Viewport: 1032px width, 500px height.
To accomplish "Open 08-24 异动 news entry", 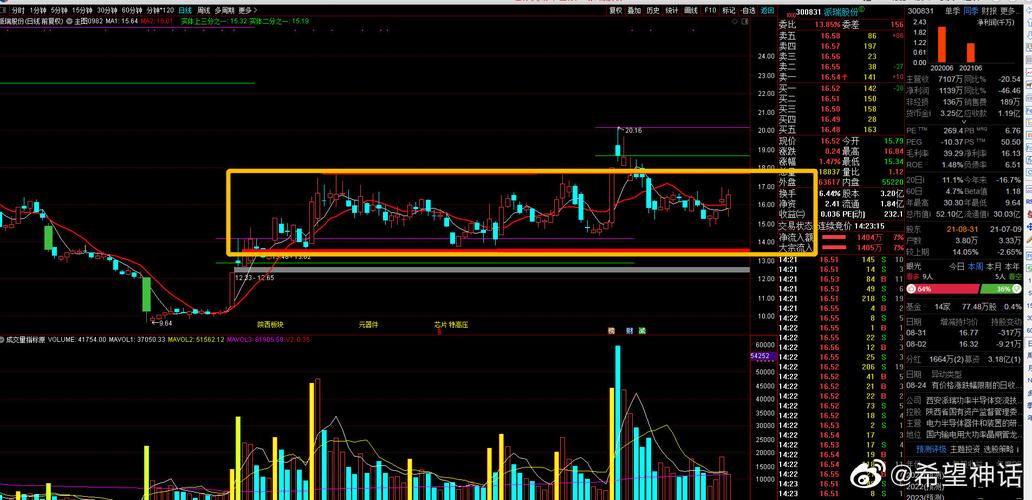I will [x=965, y=385].
